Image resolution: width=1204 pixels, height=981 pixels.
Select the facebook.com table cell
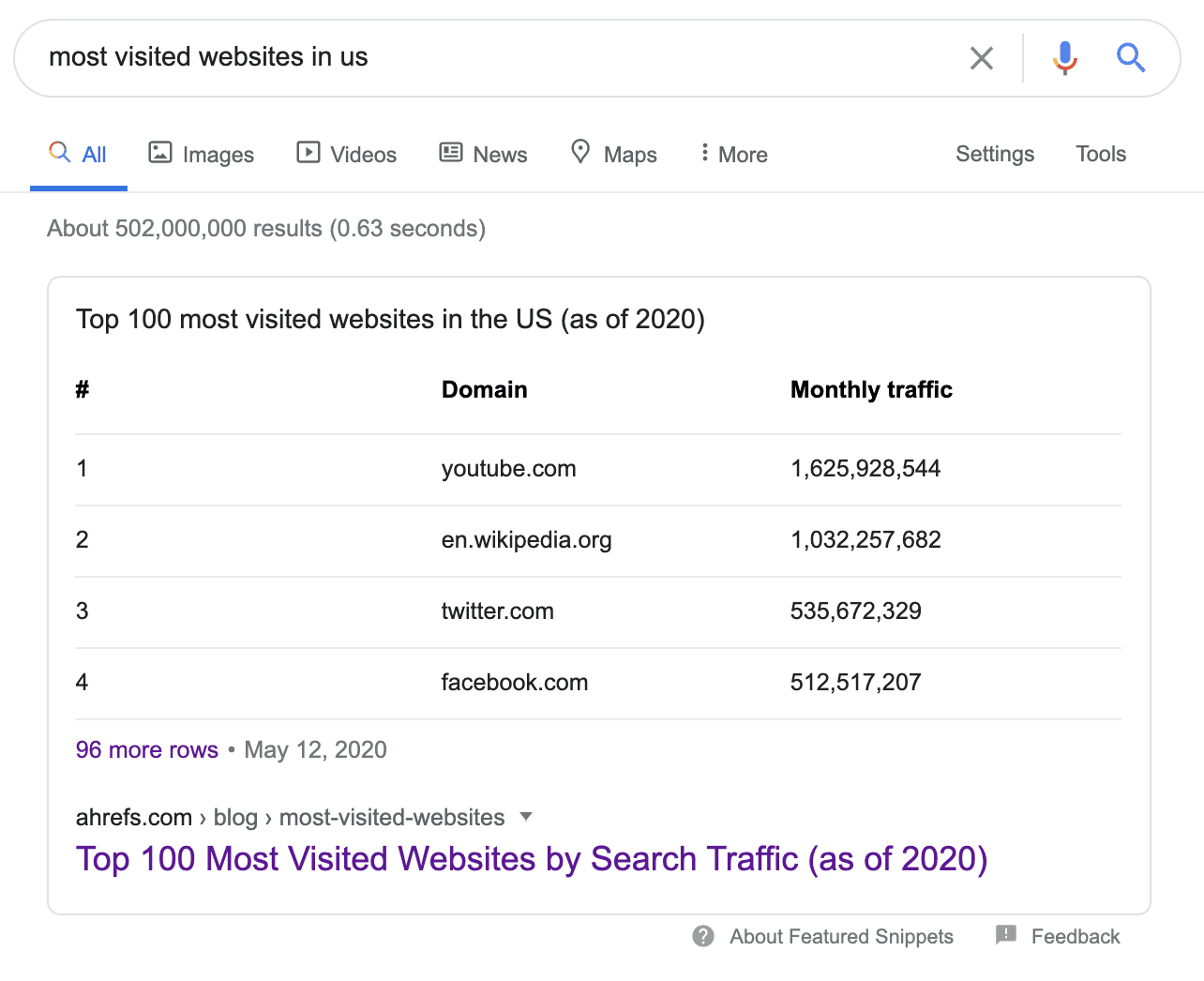515,682
